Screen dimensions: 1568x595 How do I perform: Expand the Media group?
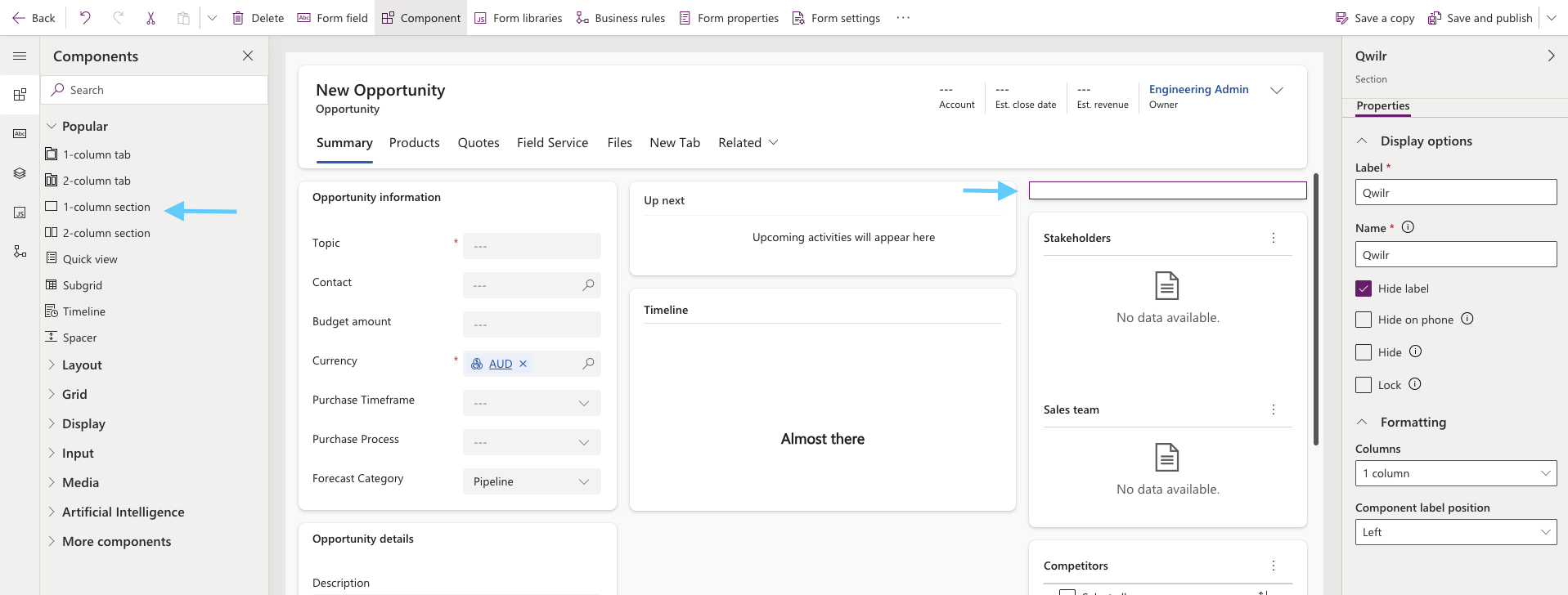point(73,483)
